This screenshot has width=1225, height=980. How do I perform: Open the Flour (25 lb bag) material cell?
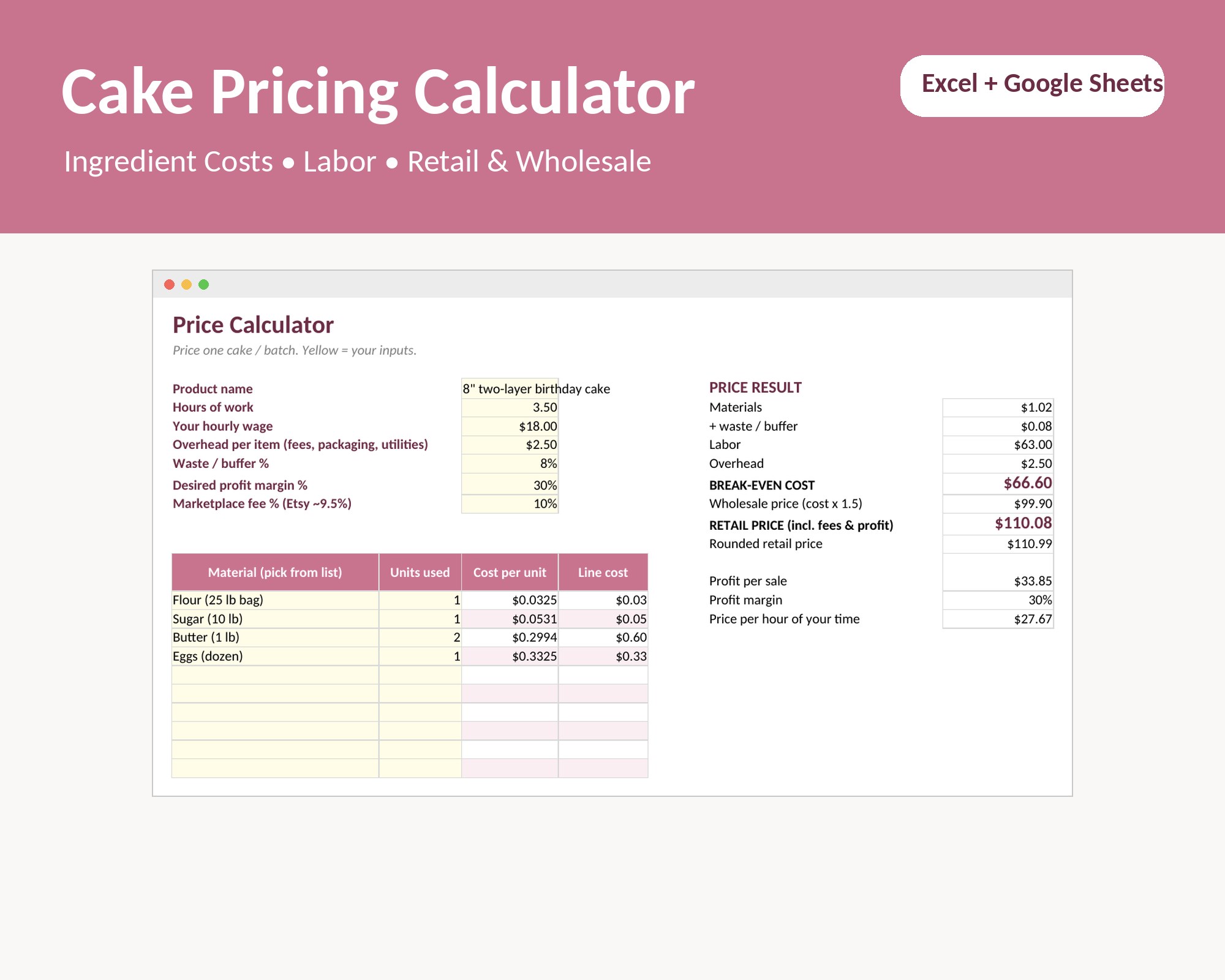[275, 600]
